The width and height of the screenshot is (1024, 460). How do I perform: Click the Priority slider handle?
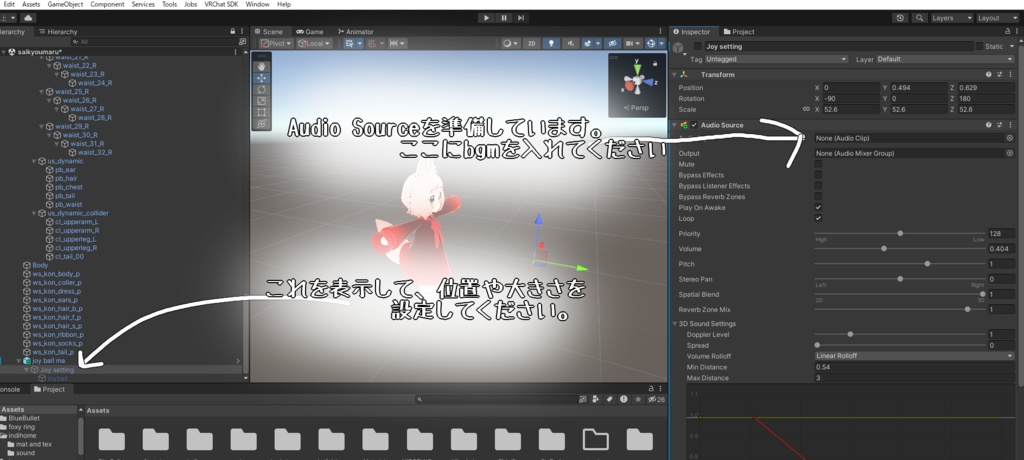(900, 233)
